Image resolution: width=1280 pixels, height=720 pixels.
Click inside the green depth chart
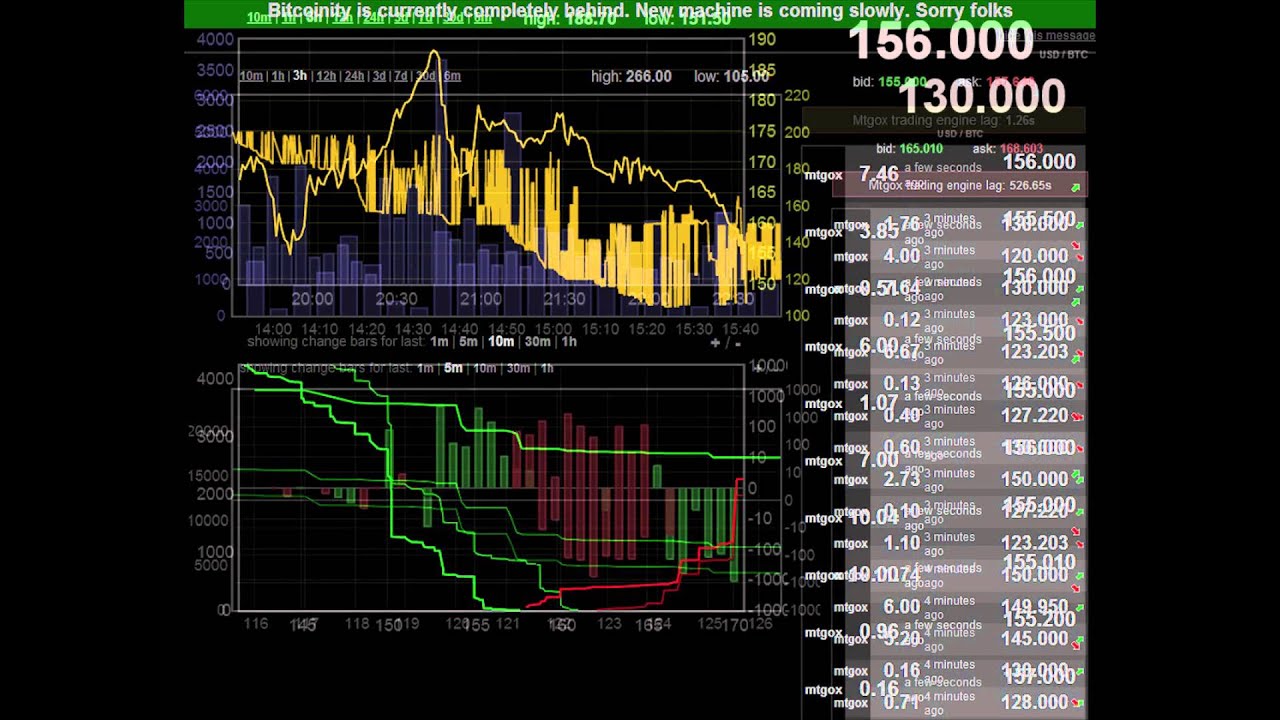click(x=490, y=490)
